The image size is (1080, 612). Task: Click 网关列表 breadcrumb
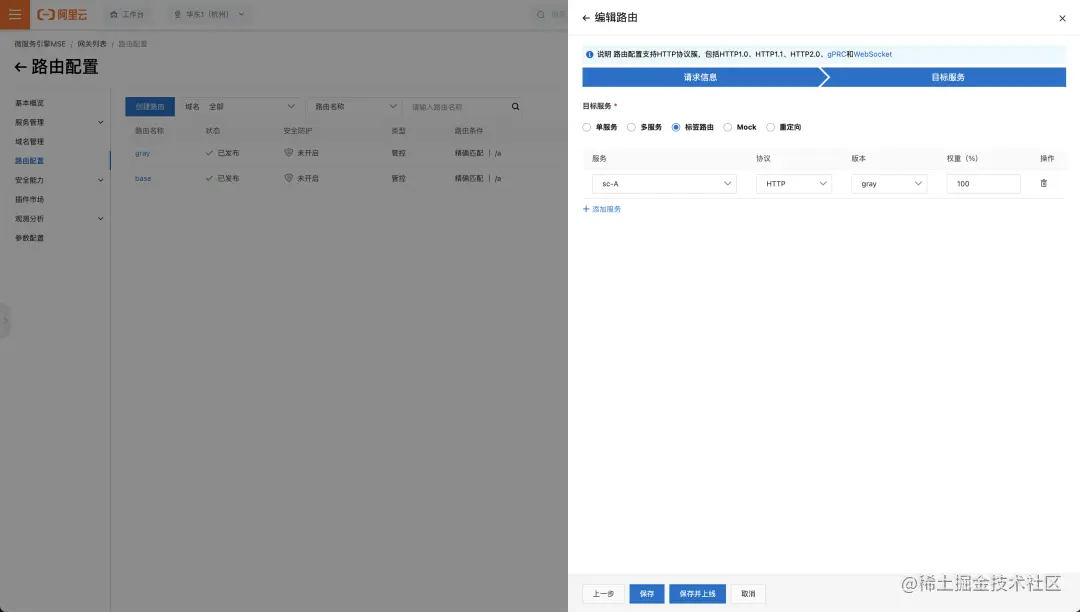[x=92, y=44]
